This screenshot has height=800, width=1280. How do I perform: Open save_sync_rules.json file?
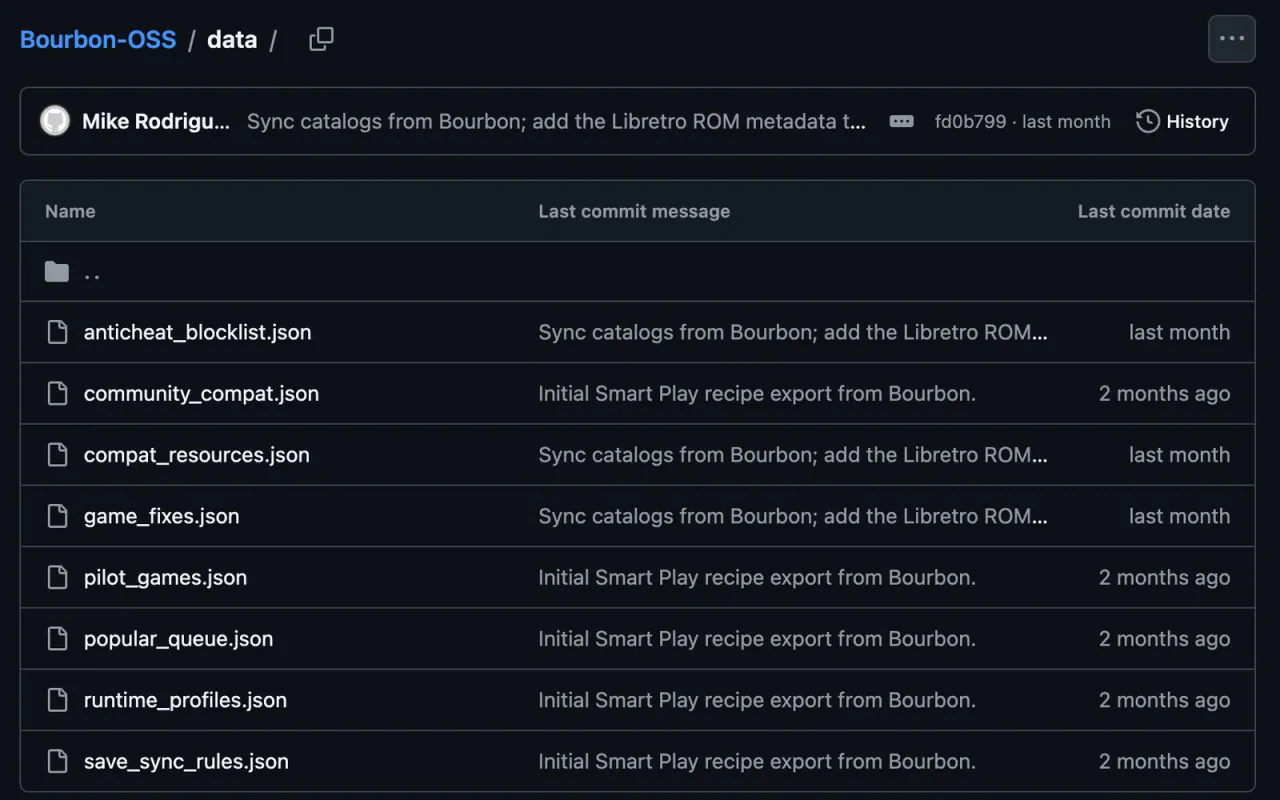tap(187, 761)
